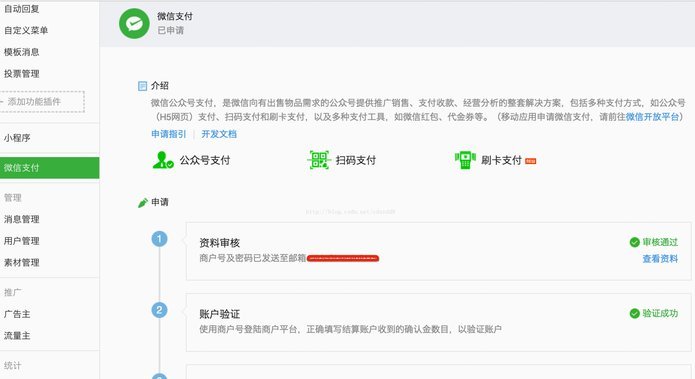
Task: Click the 查看资料 link
Action: tap(660, 259)
